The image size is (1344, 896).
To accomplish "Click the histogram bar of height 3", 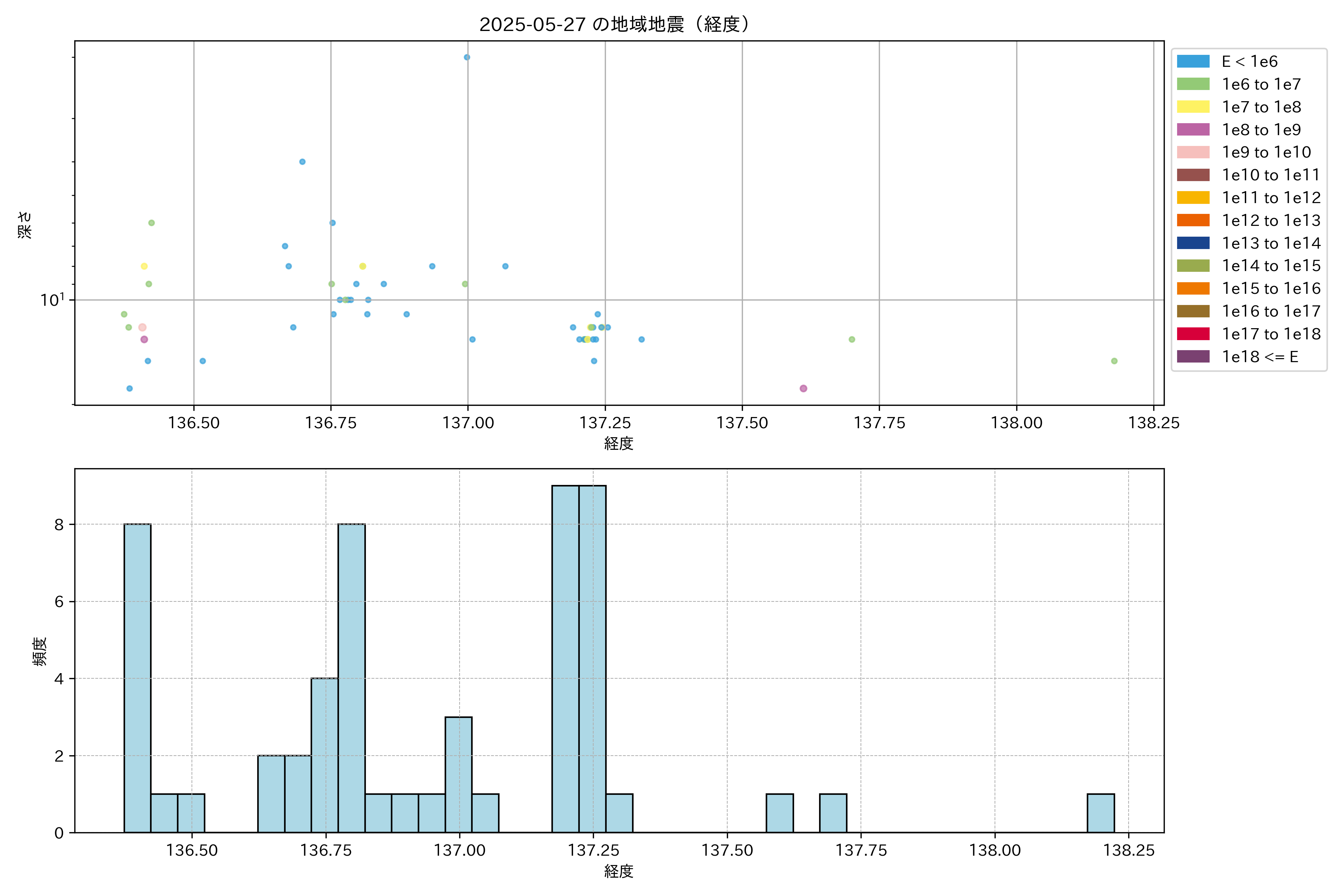I will (x=458, y=774).
